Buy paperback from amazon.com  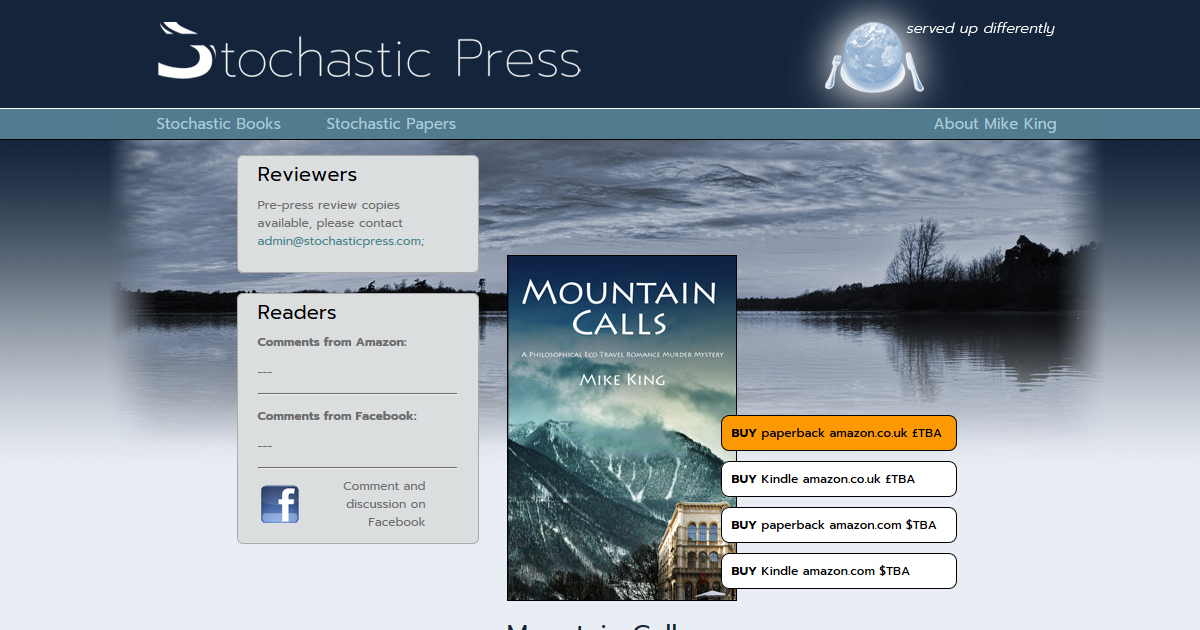click(838, 525)
